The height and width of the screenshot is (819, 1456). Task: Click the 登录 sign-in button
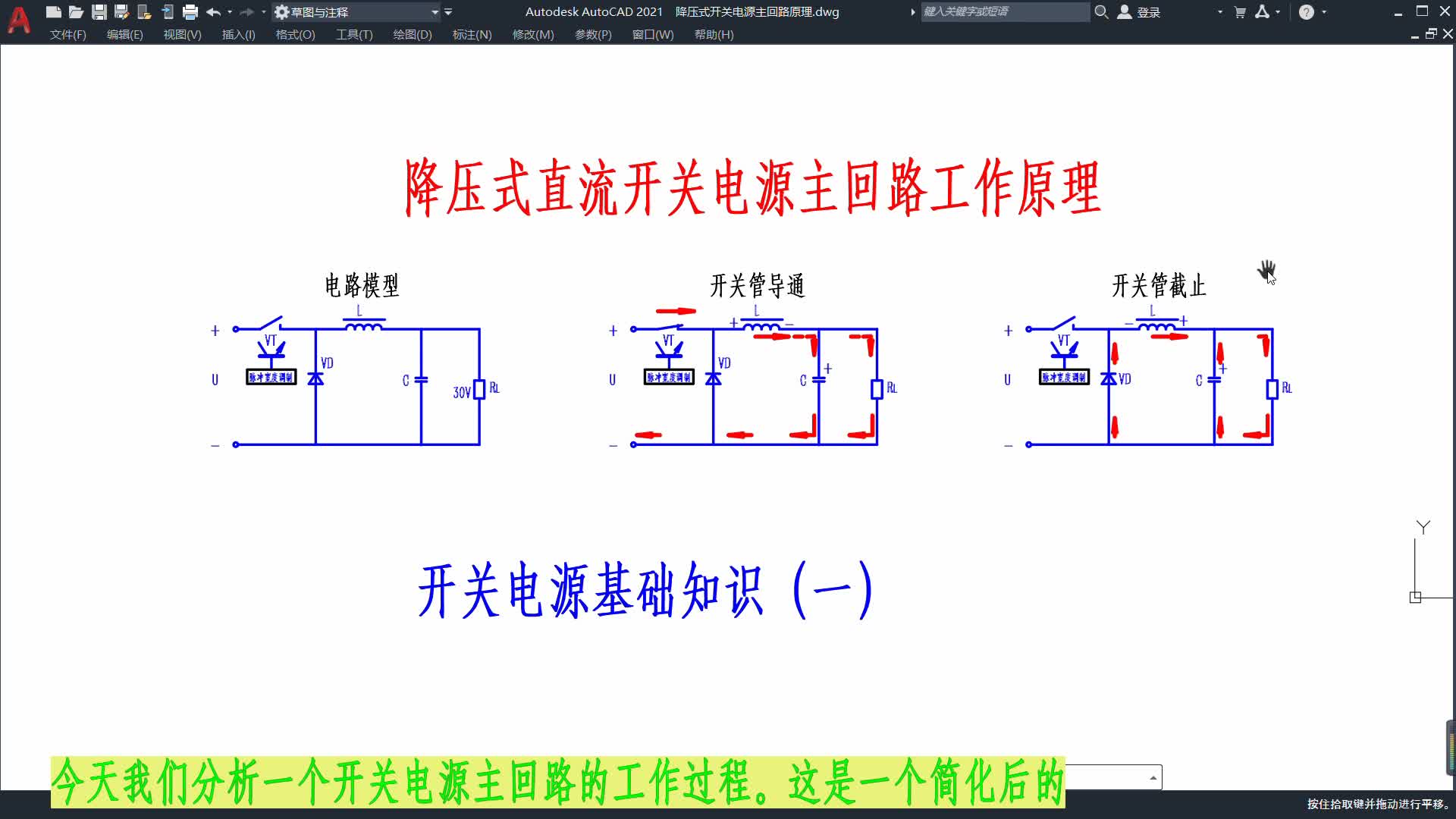coord(1140,12)
